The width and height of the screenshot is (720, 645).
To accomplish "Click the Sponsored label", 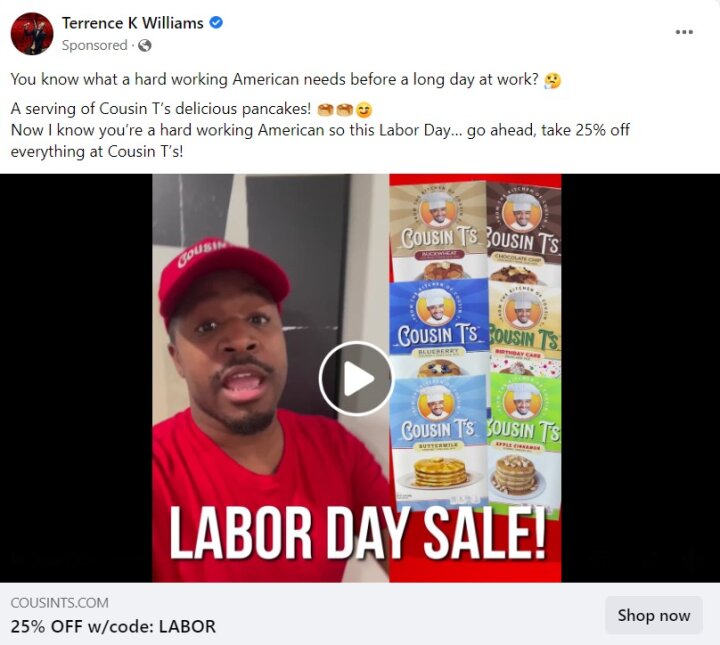I will 95,45.
